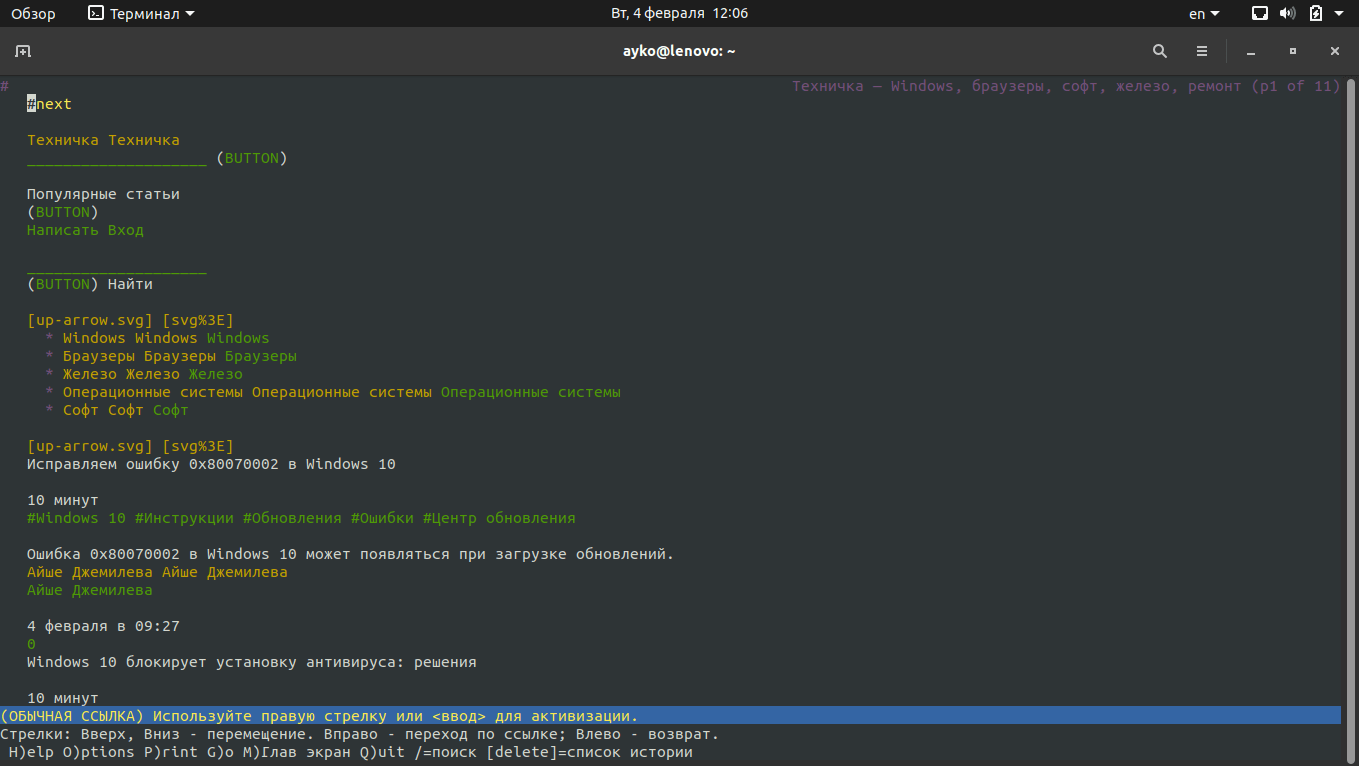The image size is (1359, 766).
Task: Click the #Центр обновления tag
Action: 499,518
